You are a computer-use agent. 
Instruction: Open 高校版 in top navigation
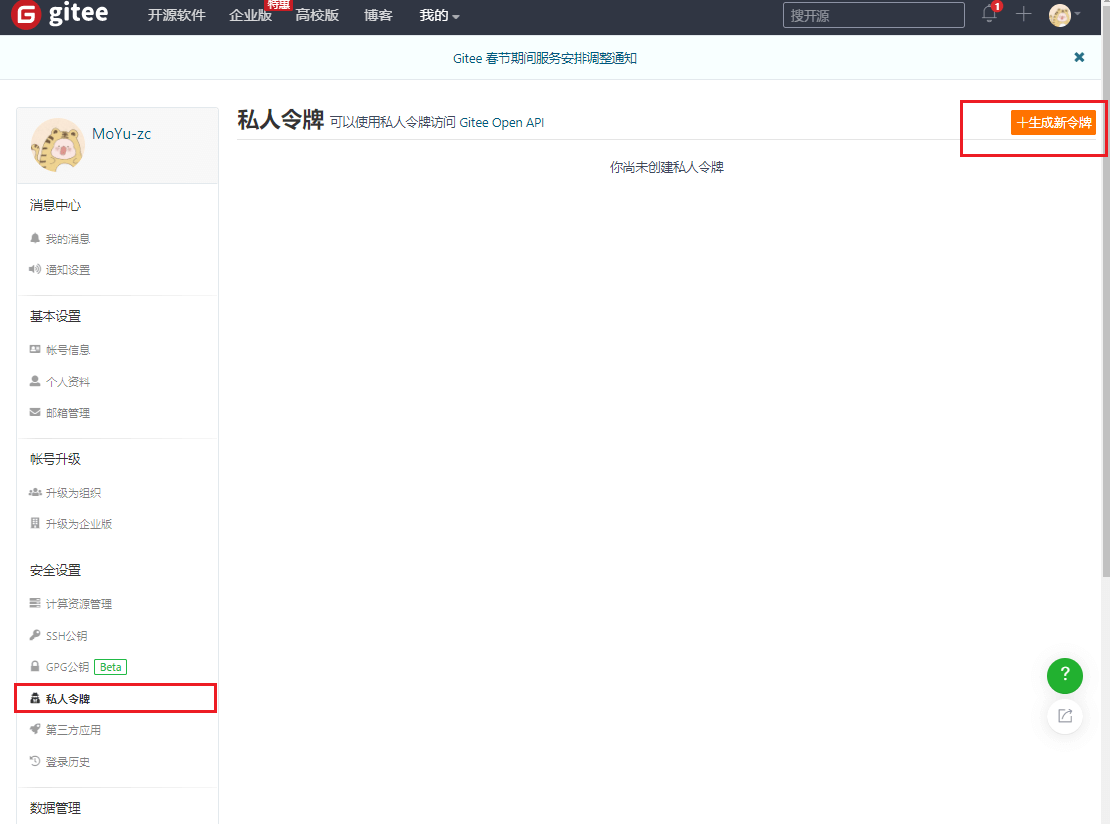(x=317, y=15)
